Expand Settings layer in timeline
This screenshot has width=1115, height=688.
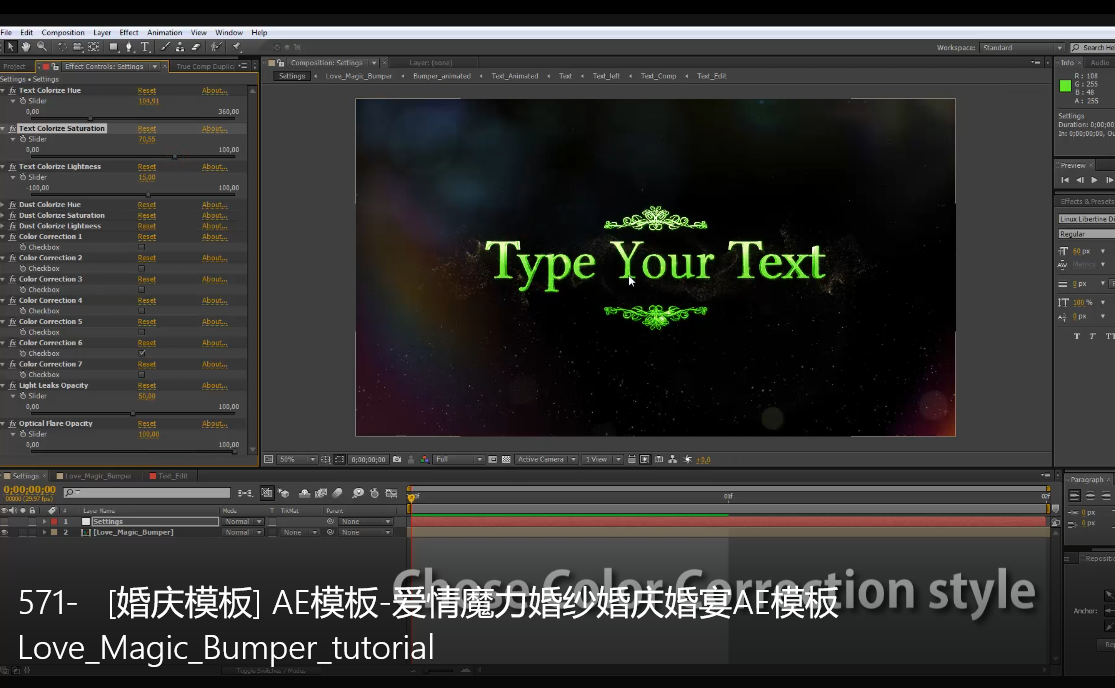coord(44,522)
